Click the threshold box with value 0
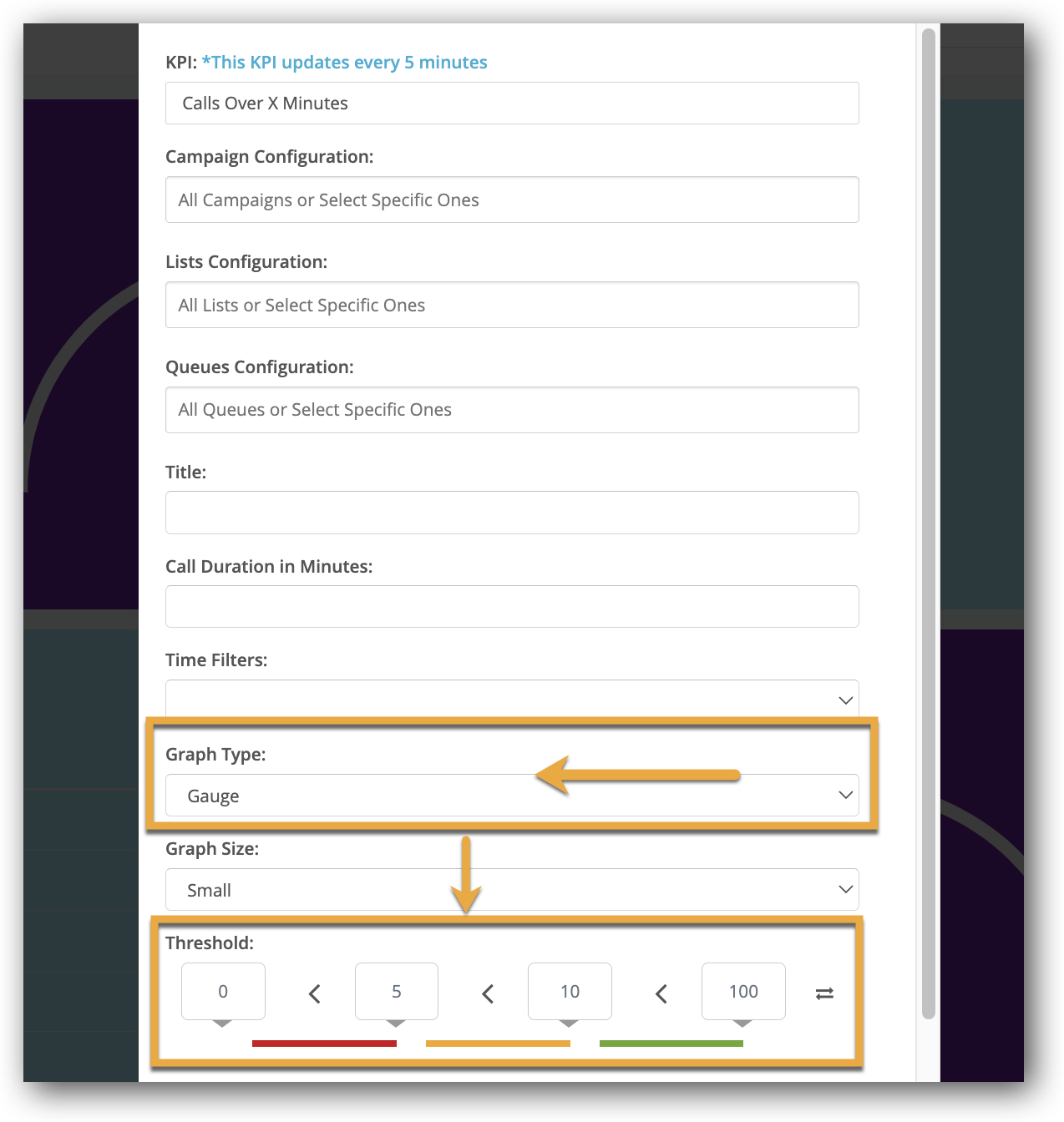 point(223,991)
